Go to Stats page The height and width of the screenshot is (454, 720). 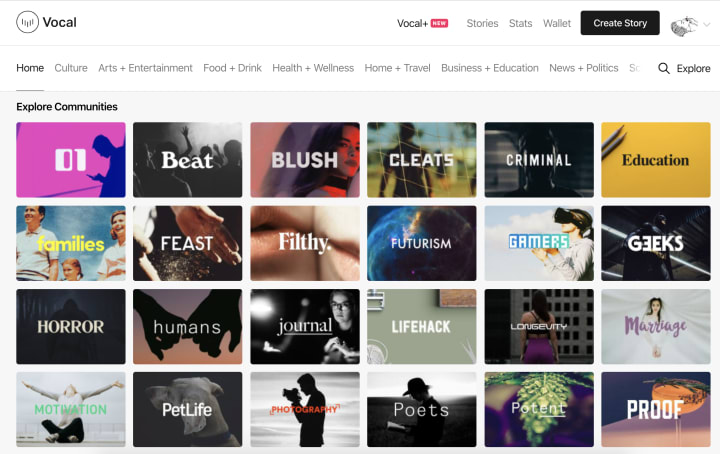(x=520, y=23)
